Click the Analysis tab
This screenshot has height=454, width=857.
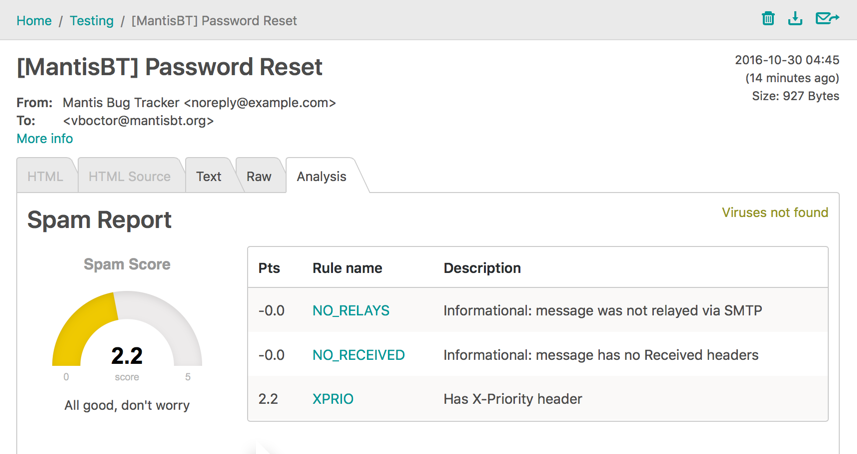(321, 176)
